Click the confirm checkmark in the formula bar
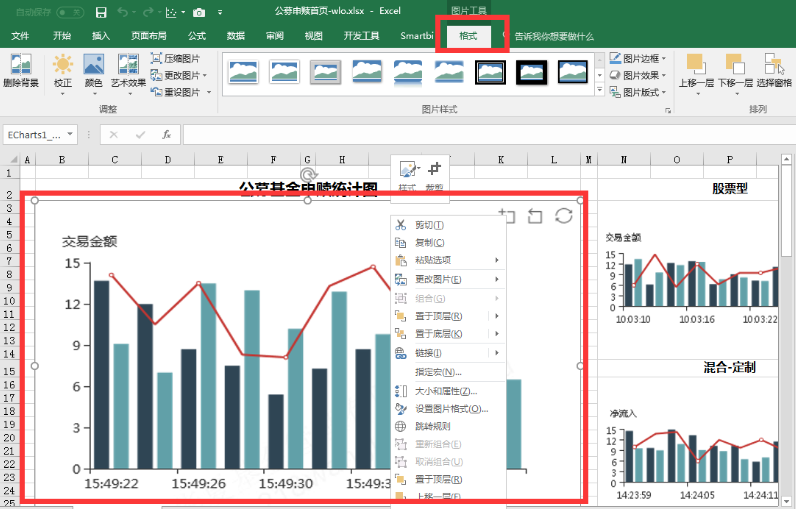Screen dimensions: 796x509 point(141,134)
